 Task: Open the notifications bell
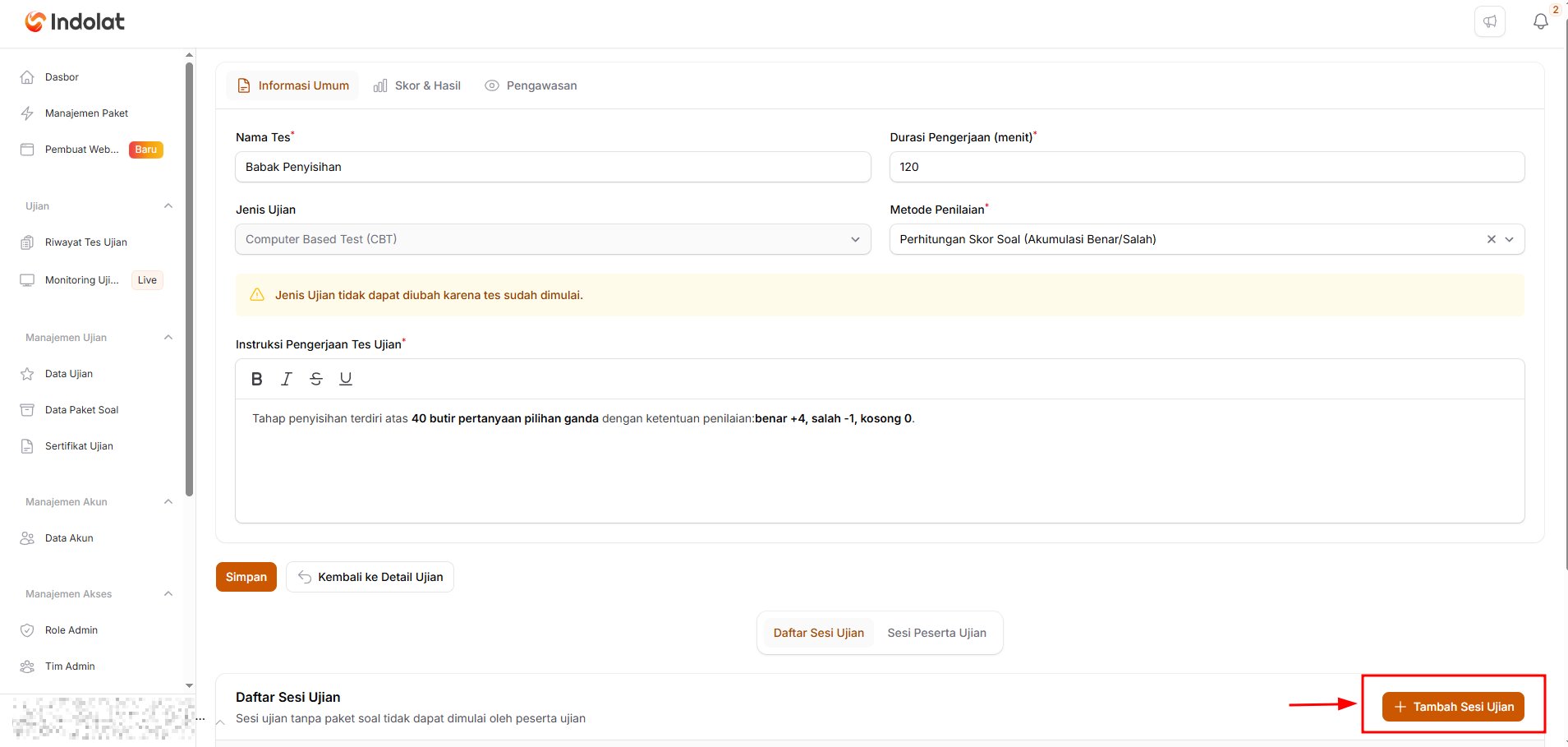1541,21
